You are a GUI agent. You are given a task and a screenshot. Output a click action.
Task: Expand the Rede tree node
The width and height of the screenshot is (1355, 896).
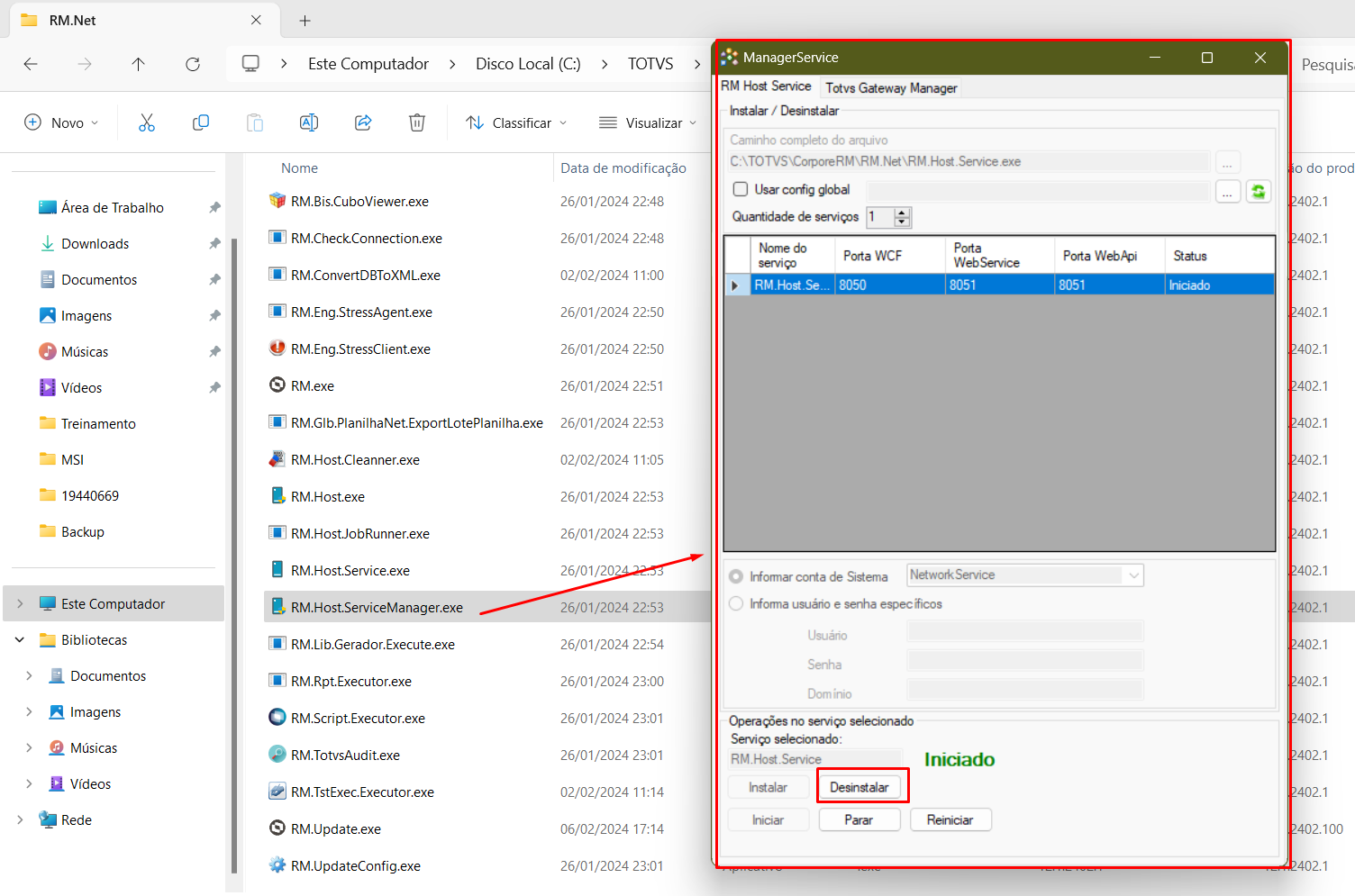[x=20, y=819]
